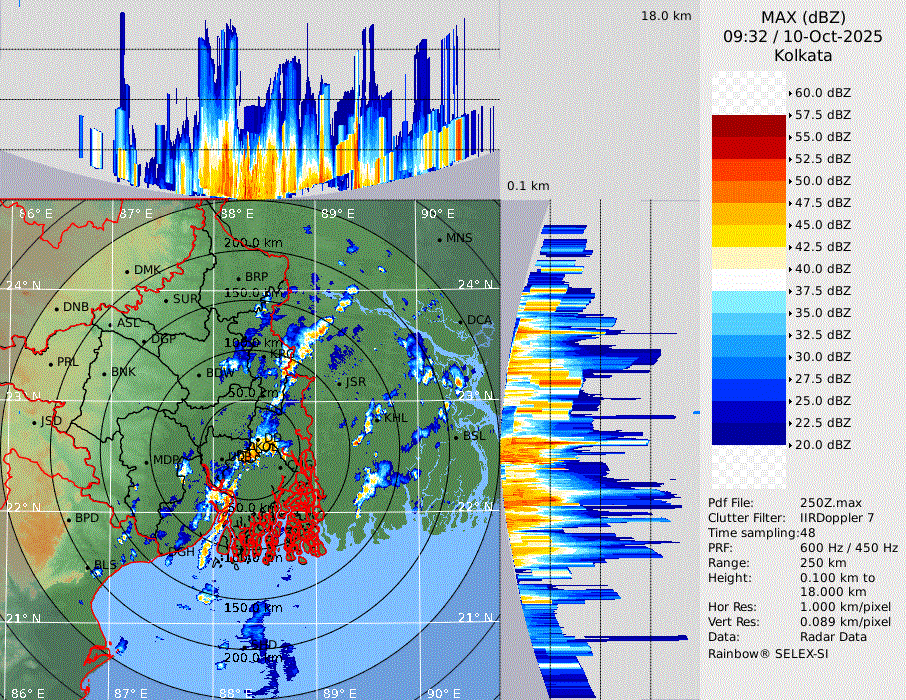Screen dimensions: 906x700
Task: Select the DCA station dot on the map
Action: pyautogui.click(x=461, y=321)
